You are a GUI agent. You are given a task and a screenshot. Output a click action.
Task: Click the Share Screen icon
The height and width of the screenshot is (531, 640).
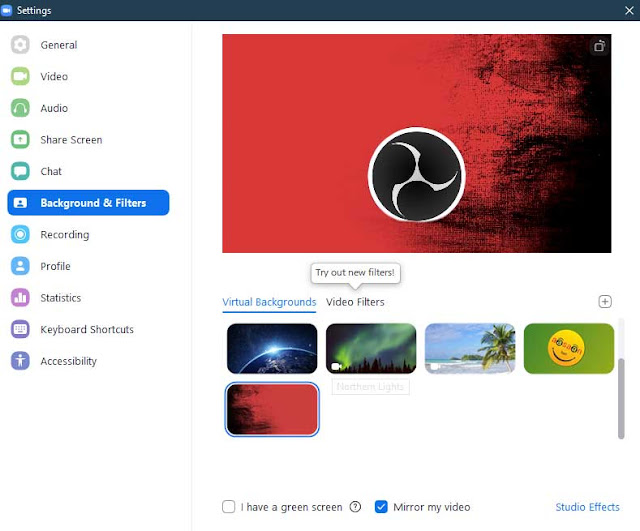click(x=20, y=140)
